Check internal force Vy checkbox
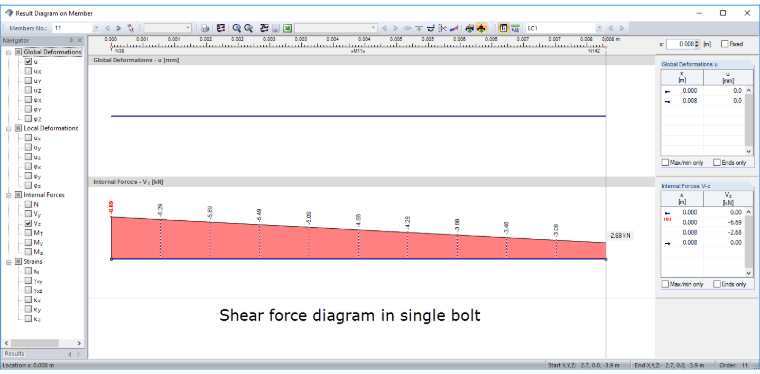Screen dimensions: 760x374 coord(29,214)
